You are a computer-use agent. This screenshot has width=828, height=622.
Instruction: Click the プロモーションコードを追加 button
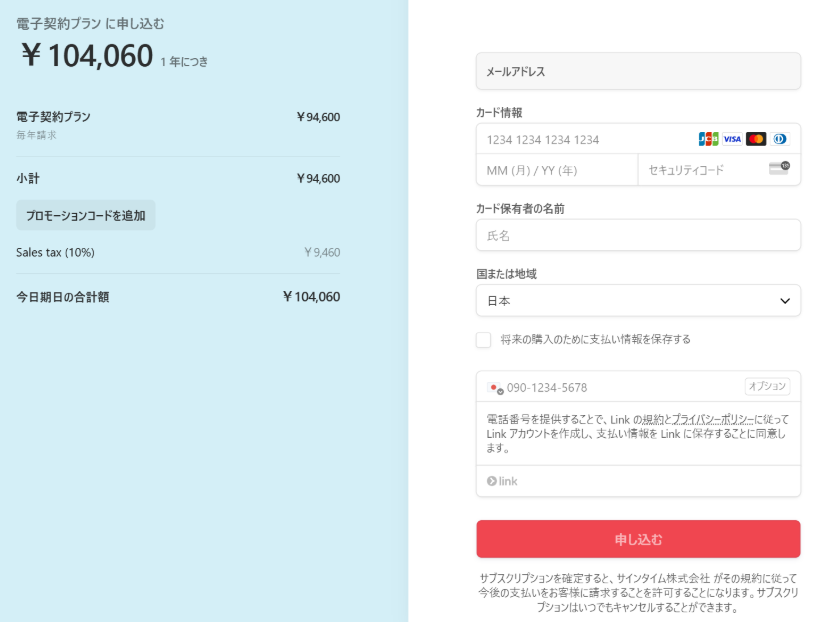pyautogui.click(x=86, y=215)
